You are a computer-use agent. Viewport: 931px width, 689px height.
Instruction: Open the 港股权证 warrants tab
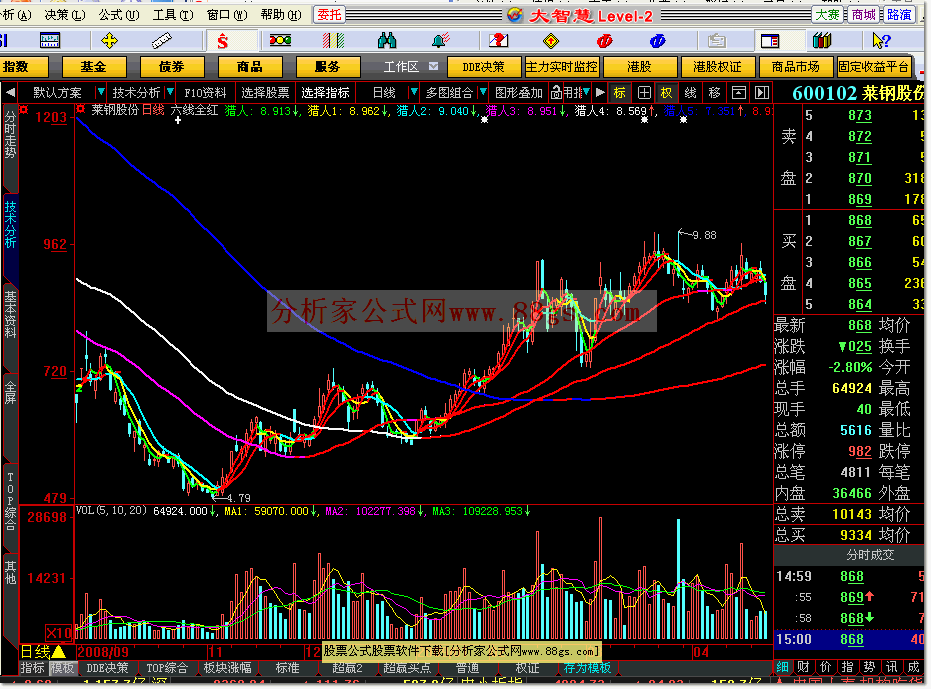pos(717,67)
